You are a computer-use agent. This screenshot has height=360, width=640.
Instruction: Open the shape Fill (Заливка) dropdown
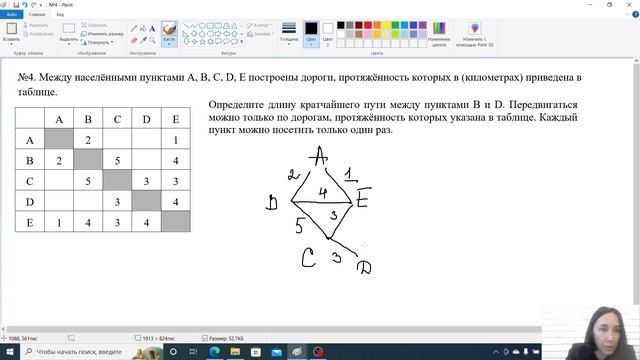click(260, 34)
